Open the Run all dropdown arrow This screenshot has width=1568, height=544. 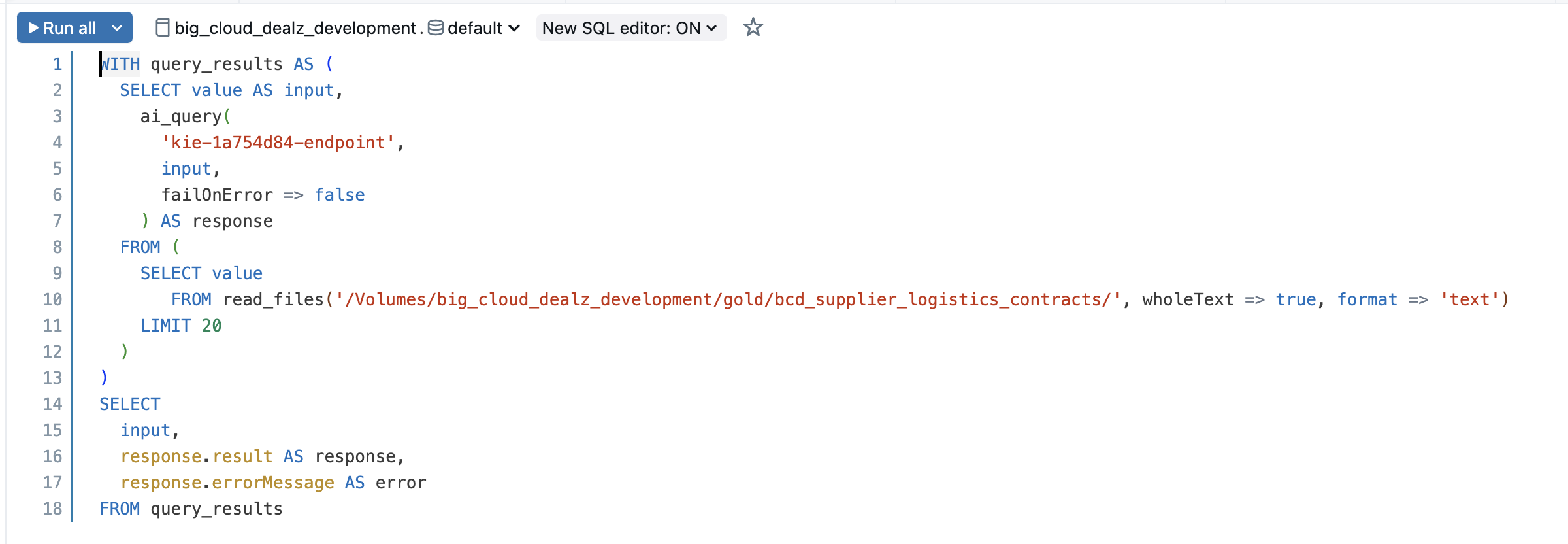point(117,28)
